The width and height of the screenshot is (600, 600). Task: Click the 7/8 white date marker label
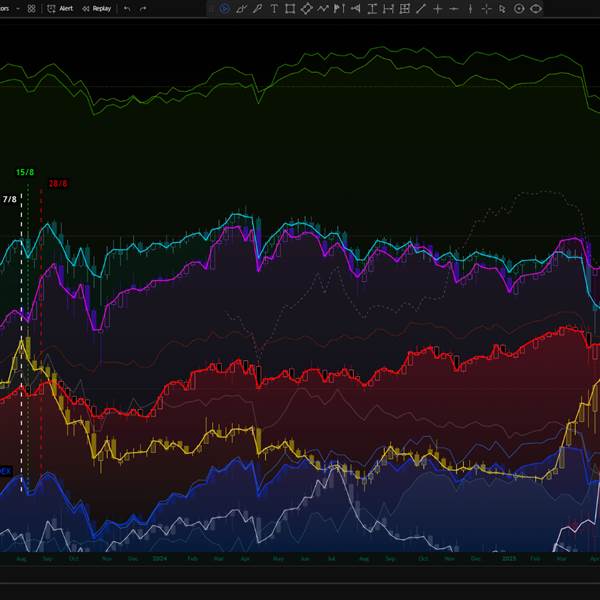point(10,199)
